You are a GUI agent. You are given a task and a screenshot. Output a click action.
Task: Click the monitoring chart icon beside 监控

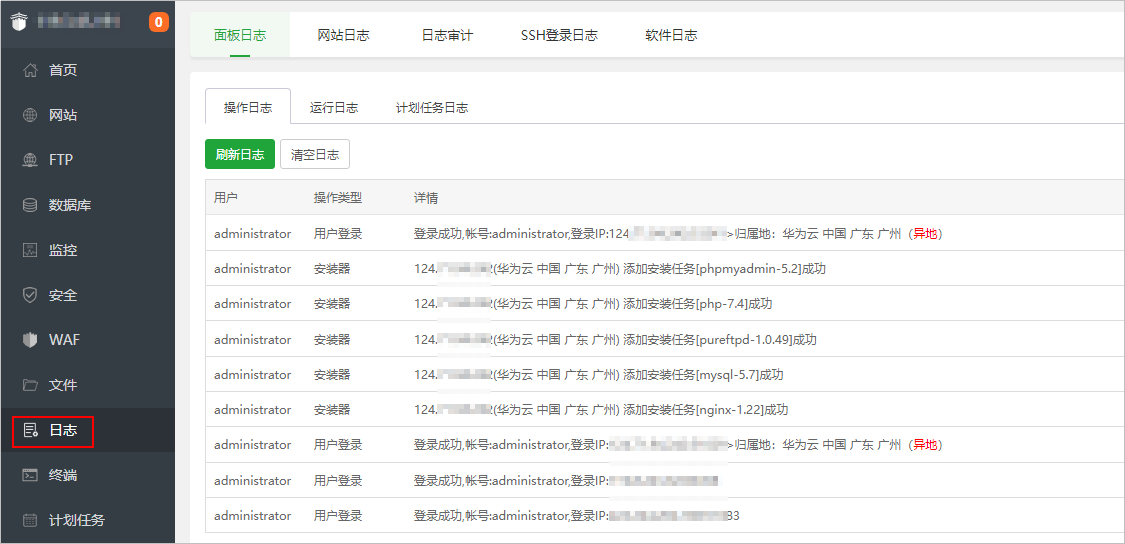(x=30, y=250)
